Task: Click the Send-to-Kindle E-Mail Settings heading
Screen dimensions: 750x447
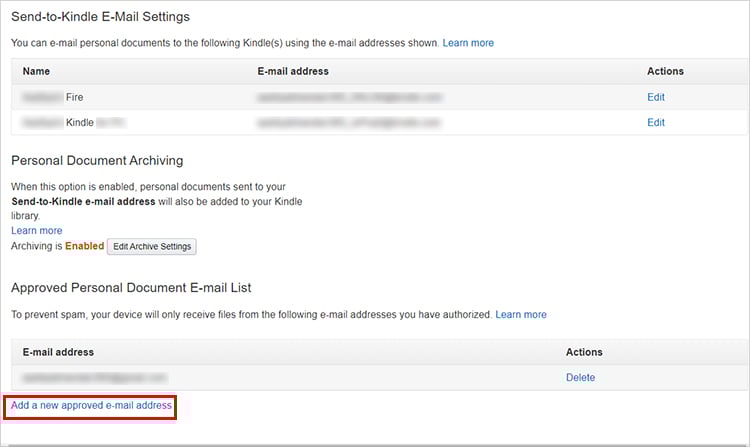Action: click(100, 17)
